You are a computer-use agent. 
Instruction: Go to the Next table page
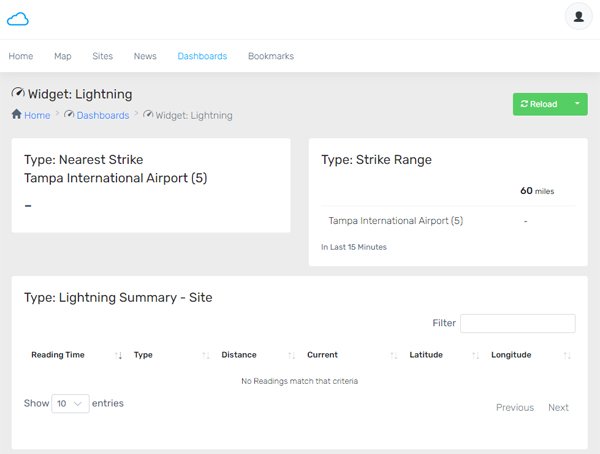click(558, 407)
